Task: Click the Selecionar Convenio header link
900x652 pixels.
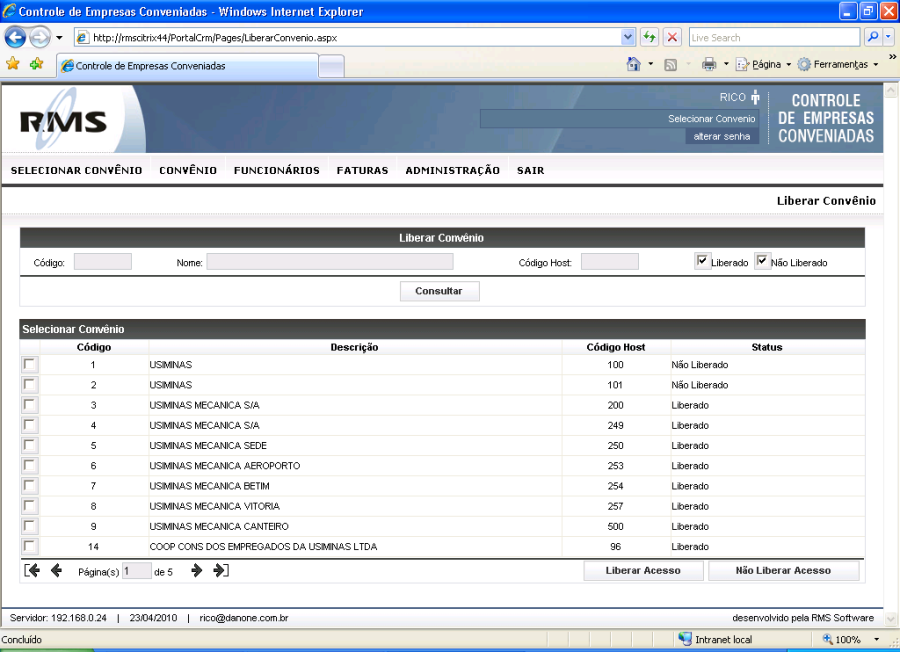Action: 712,119
